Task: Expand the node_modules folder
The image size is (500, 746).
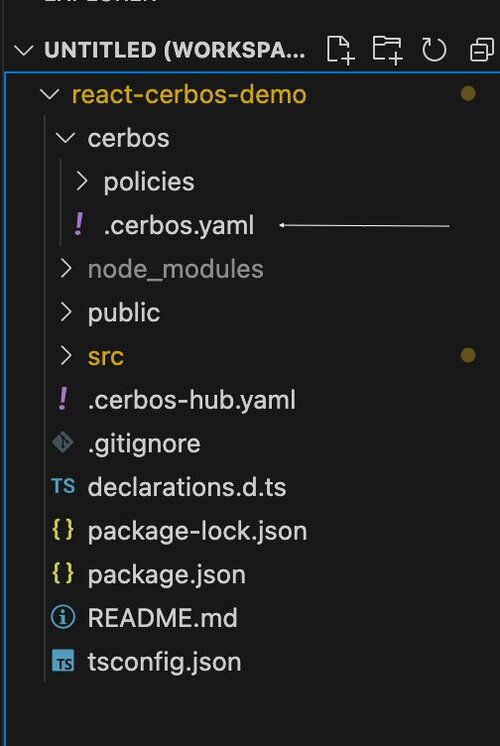Action: 66,269
